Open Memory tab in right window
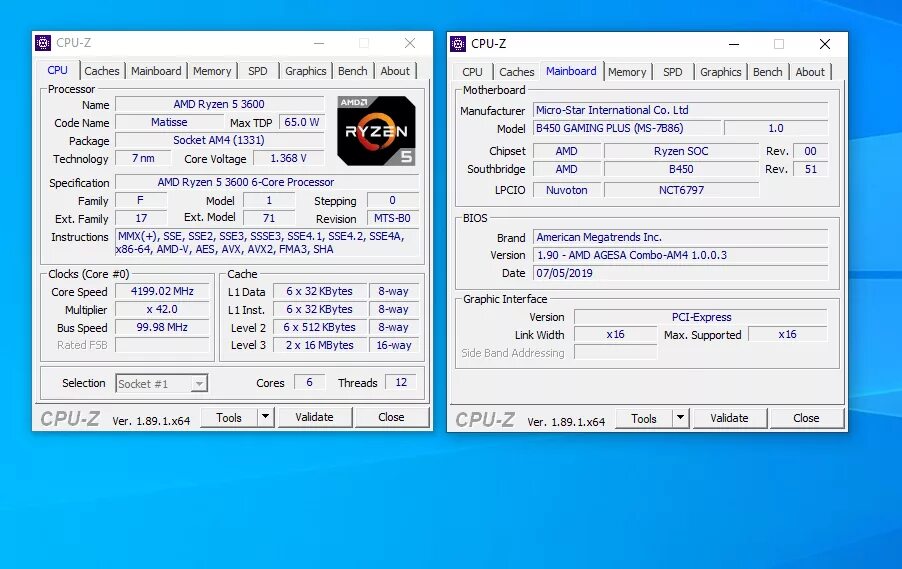Viewport: 902px width, 569px height. click(627, 72)
